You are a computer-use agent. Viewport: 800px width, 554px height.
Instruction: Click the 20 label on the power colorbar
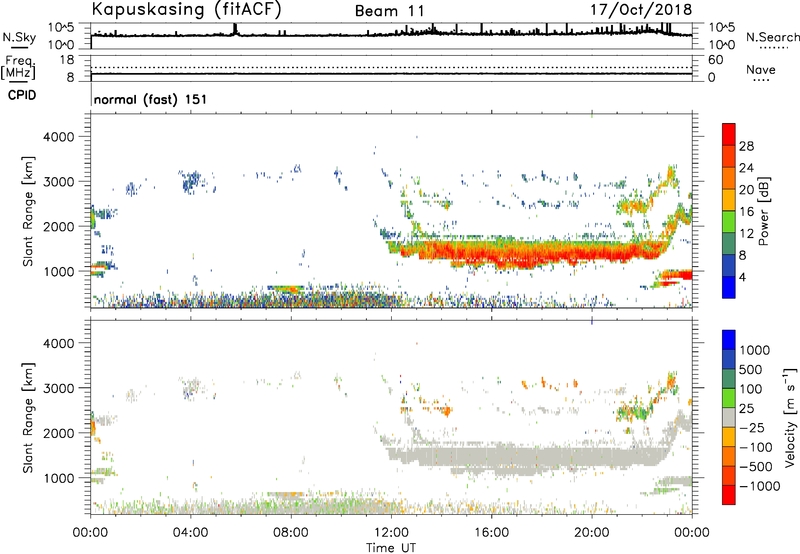pyautogui.click(x=746, y=190)
